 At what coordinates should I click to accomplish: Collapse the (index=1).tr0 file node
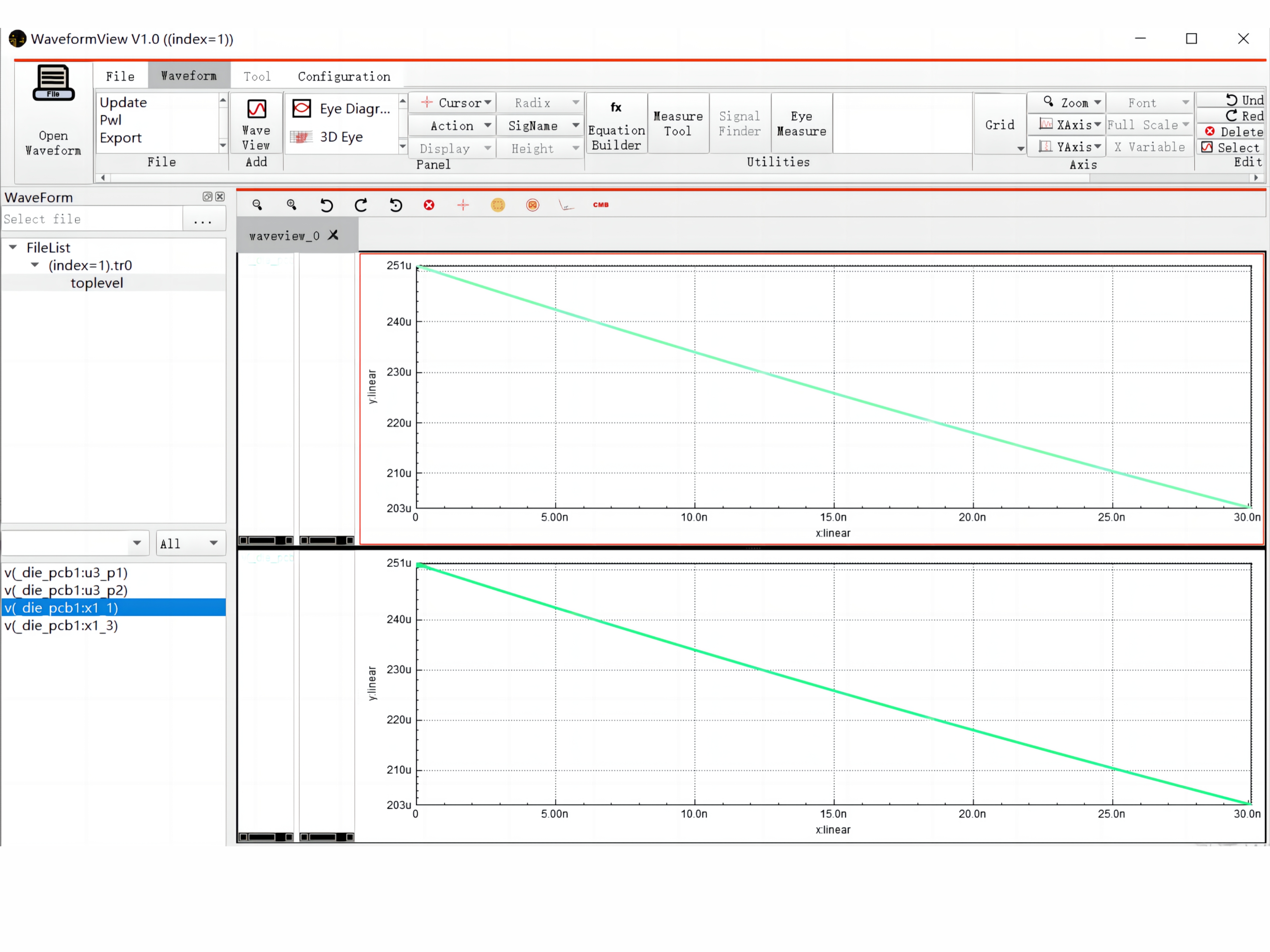point(35,265)
